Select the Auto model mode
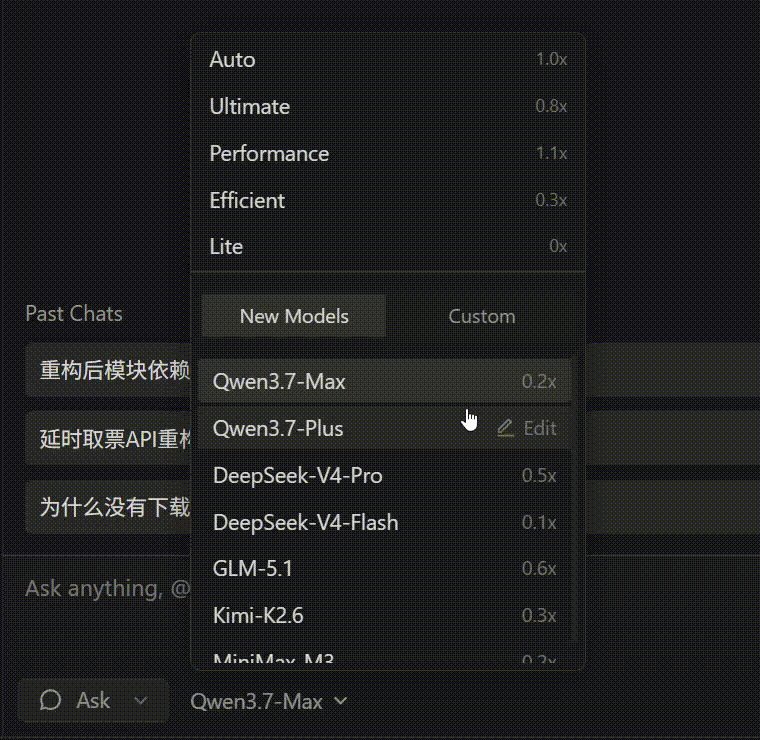Viewport: 760px width, 740px height. [388, 60]
